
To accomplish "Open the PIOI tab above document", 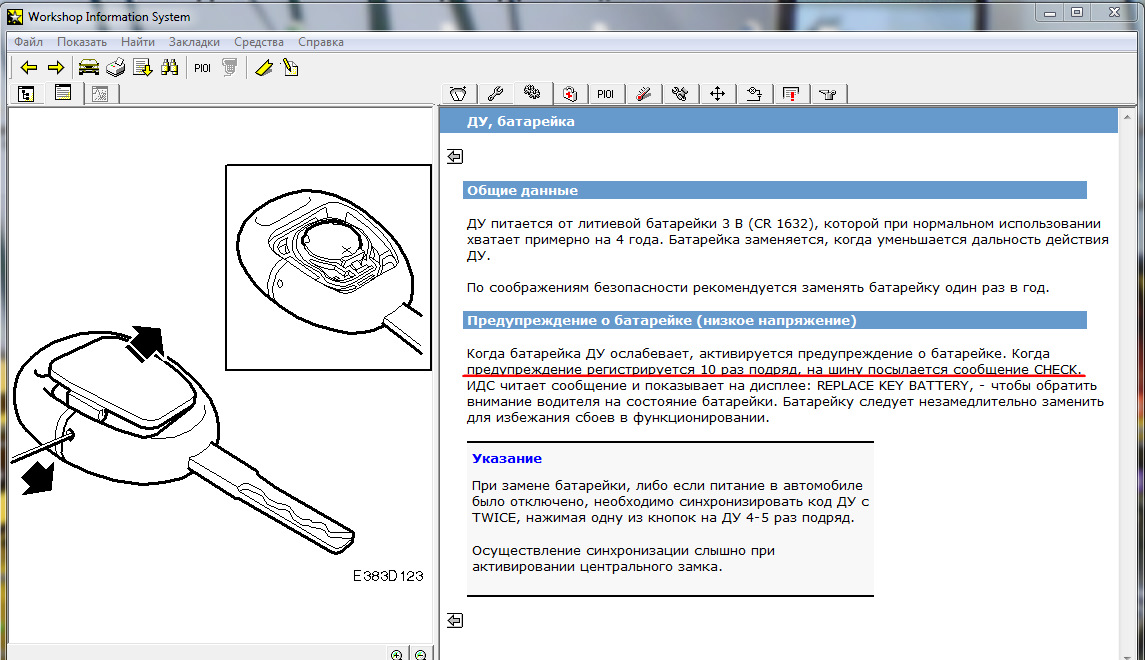I will click(605, 94).
